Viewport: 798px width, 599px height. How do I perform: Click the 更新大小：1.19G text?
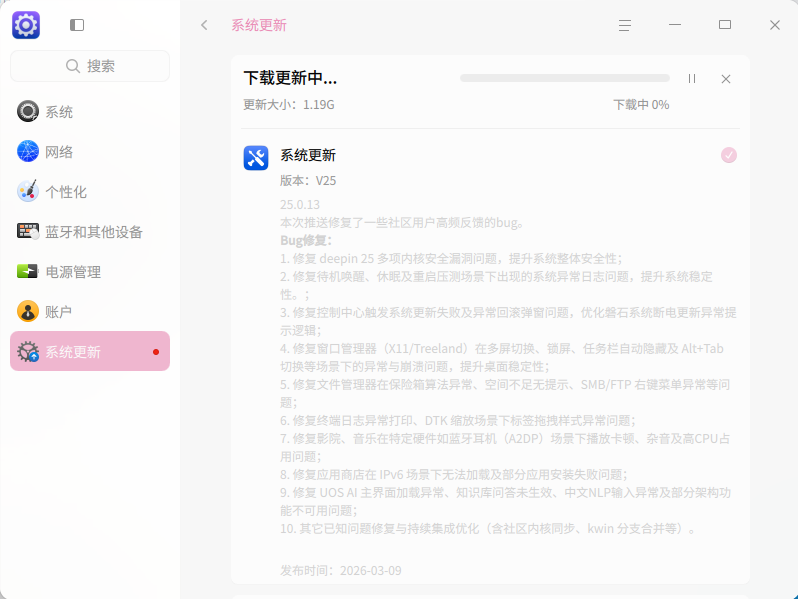289,105
